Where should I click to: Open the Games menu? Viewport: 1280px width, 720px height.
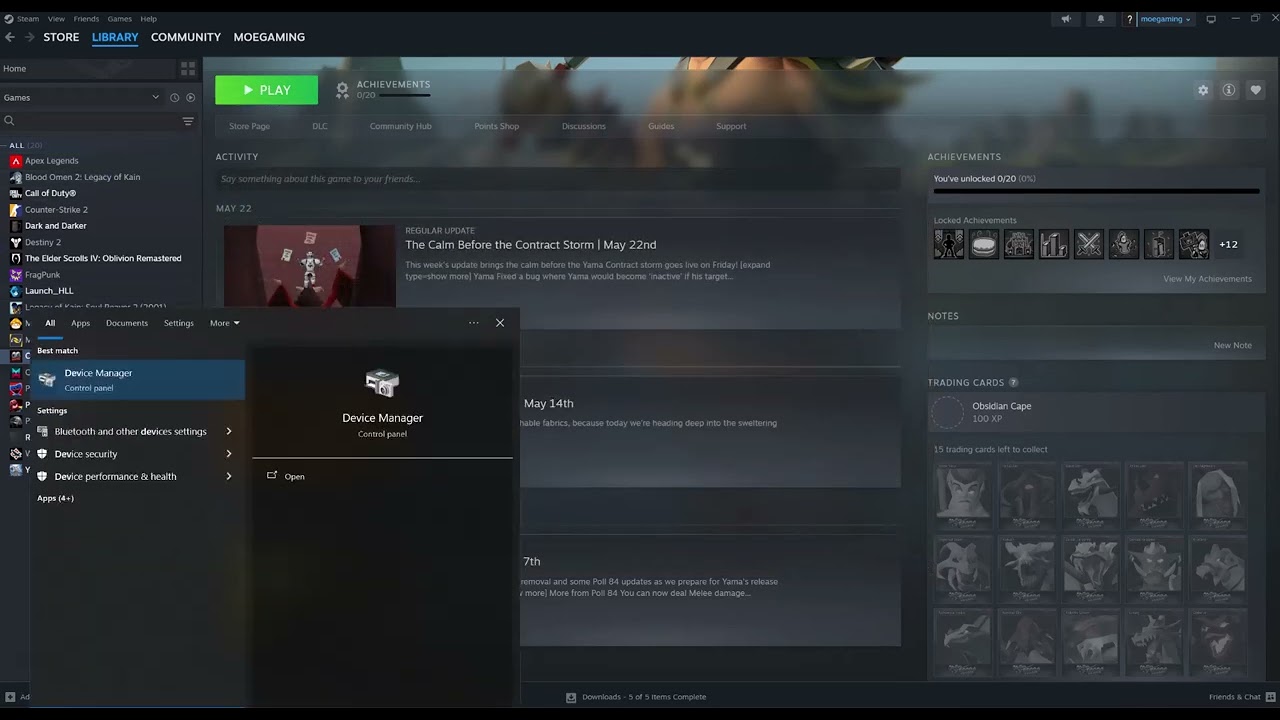point(120,19)
